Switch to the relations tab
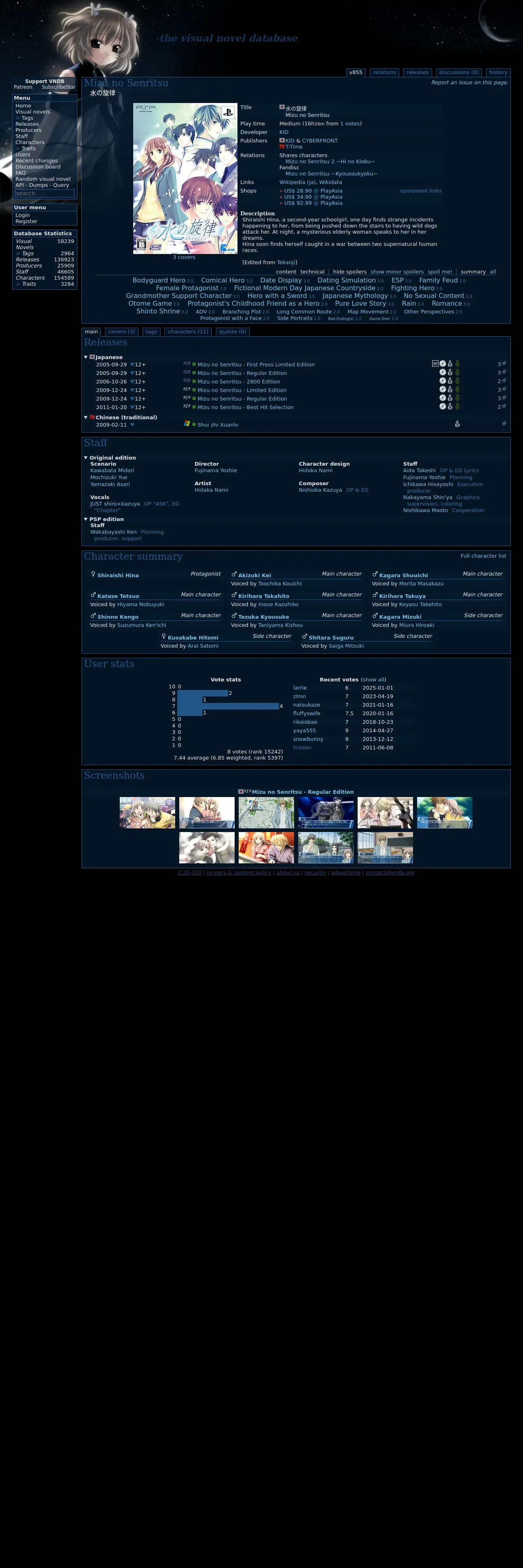This screenshot has width=523, height=1568. [384, 72]
